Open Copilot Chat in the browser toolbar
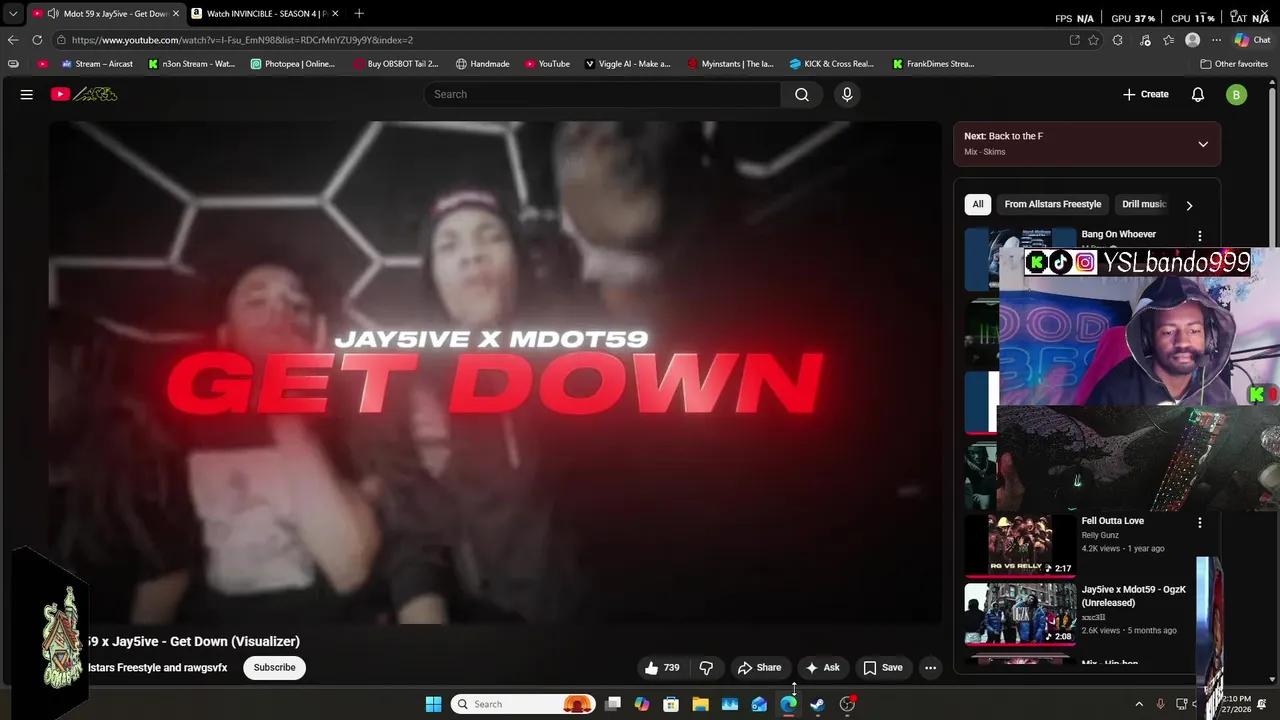Viewport: 1280px width, 720px height. (x=1253, y=40)
